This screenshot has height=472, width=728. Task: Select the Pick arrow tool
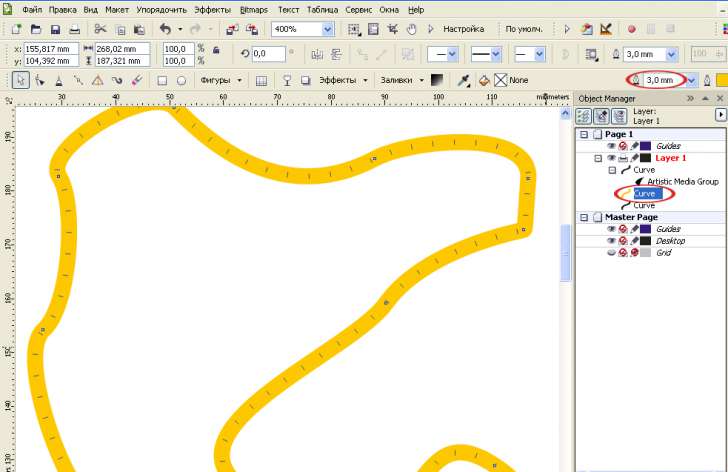click(x=21, y=80)
